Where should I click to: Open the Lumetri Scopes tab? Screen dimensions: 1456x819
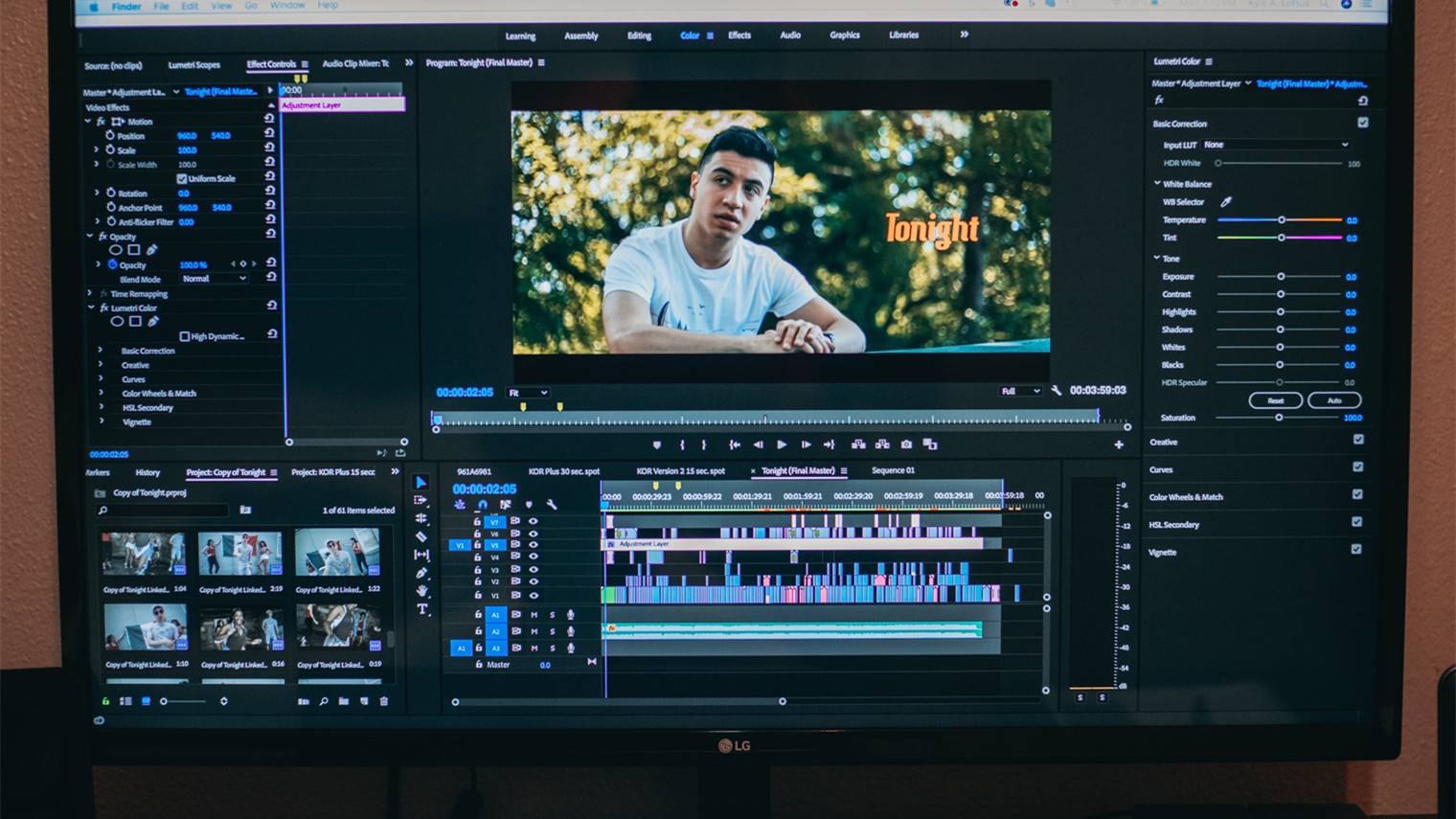[x=194, y=65]
